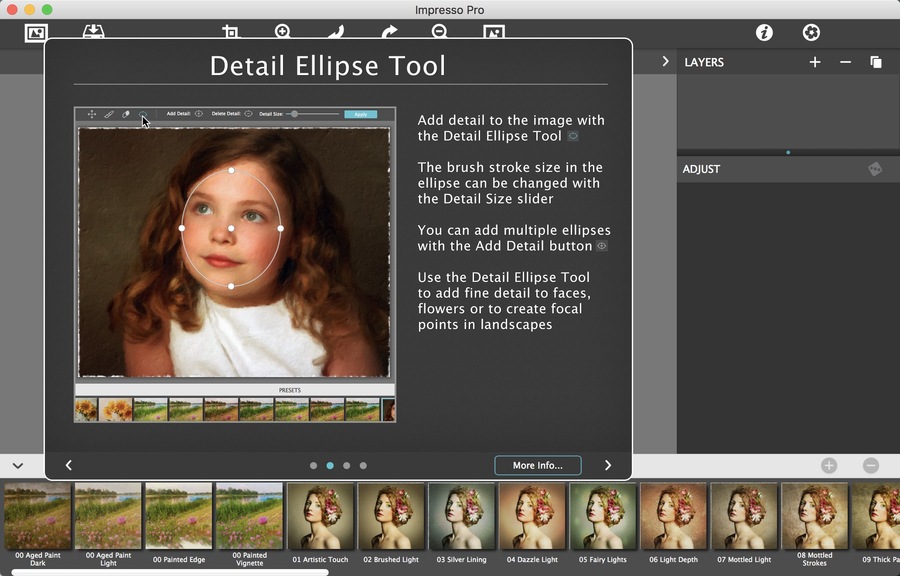Click the More Info... button

coord(538,465)
